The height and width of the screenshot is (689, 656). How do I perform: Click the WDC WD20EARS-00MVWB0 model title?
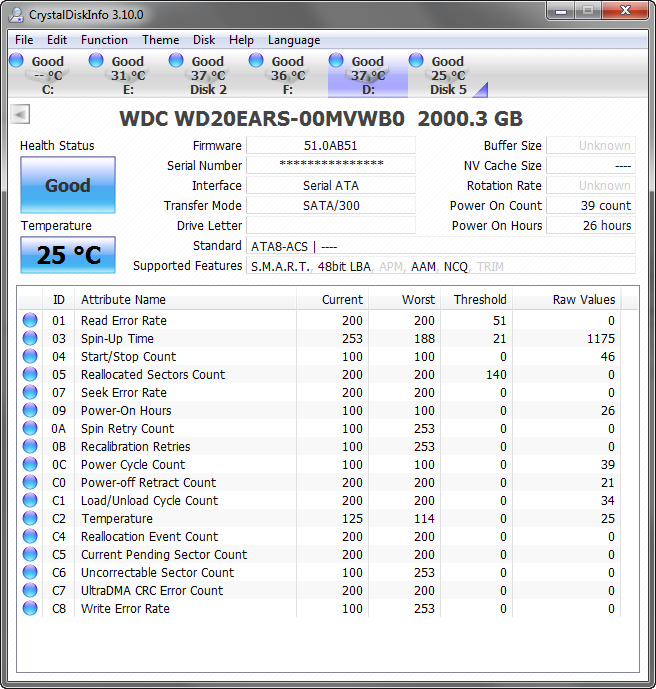coord(262,119)
